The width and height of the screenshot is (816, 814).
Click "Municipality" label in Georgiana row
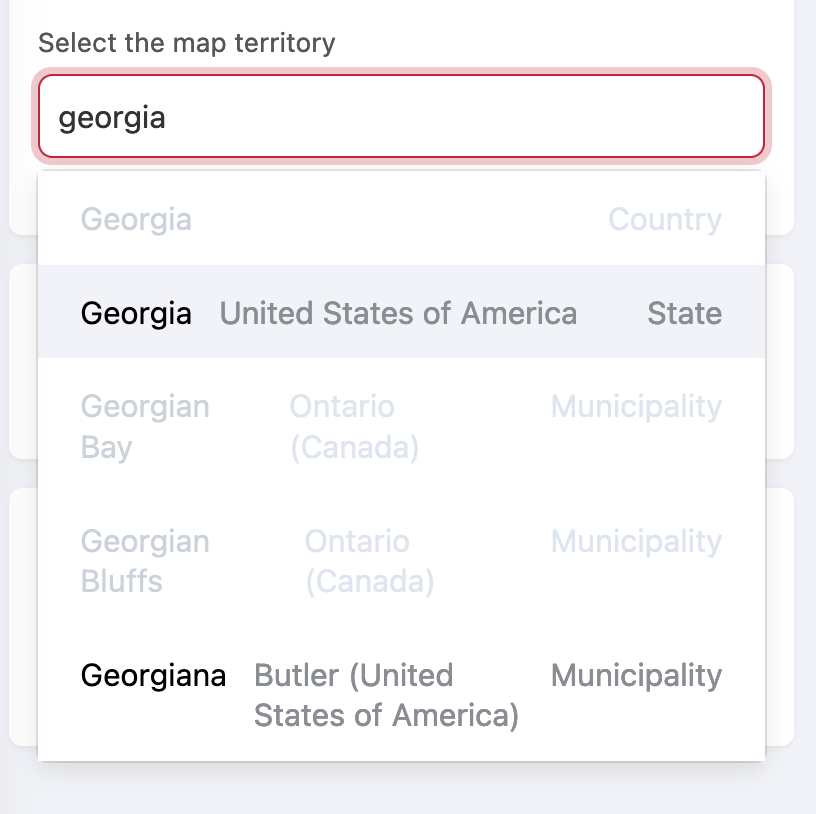[636, 675]
